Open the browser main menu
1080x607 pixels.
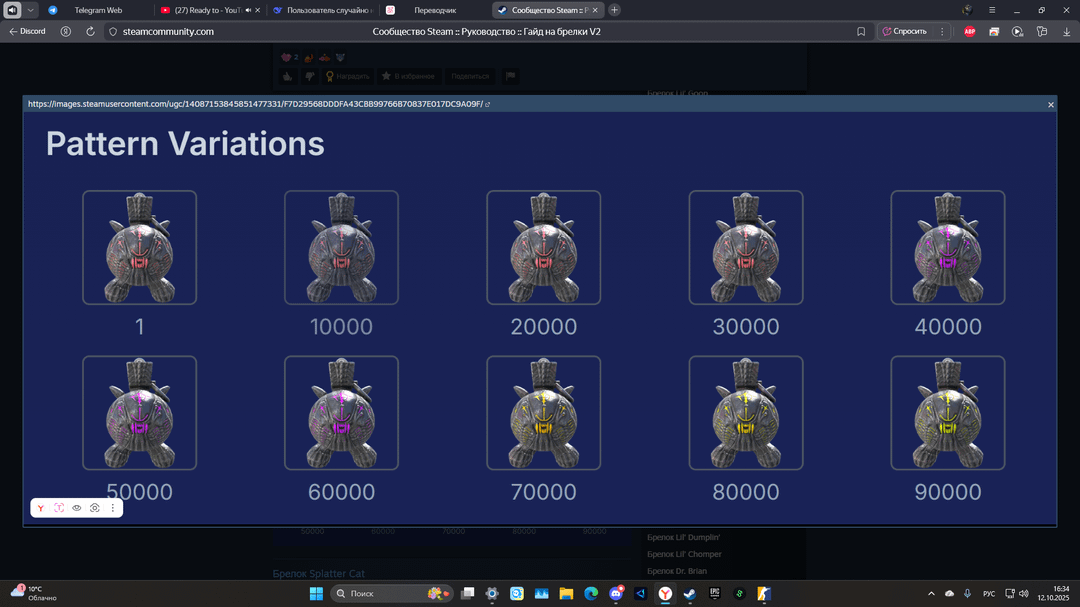pyautogui.click(x=992, y=10)
